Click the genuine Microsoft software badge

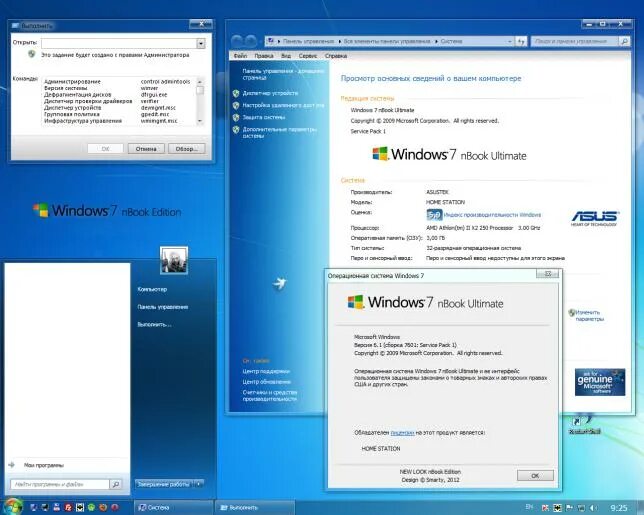pyautogui.click(x=600, y=382)
